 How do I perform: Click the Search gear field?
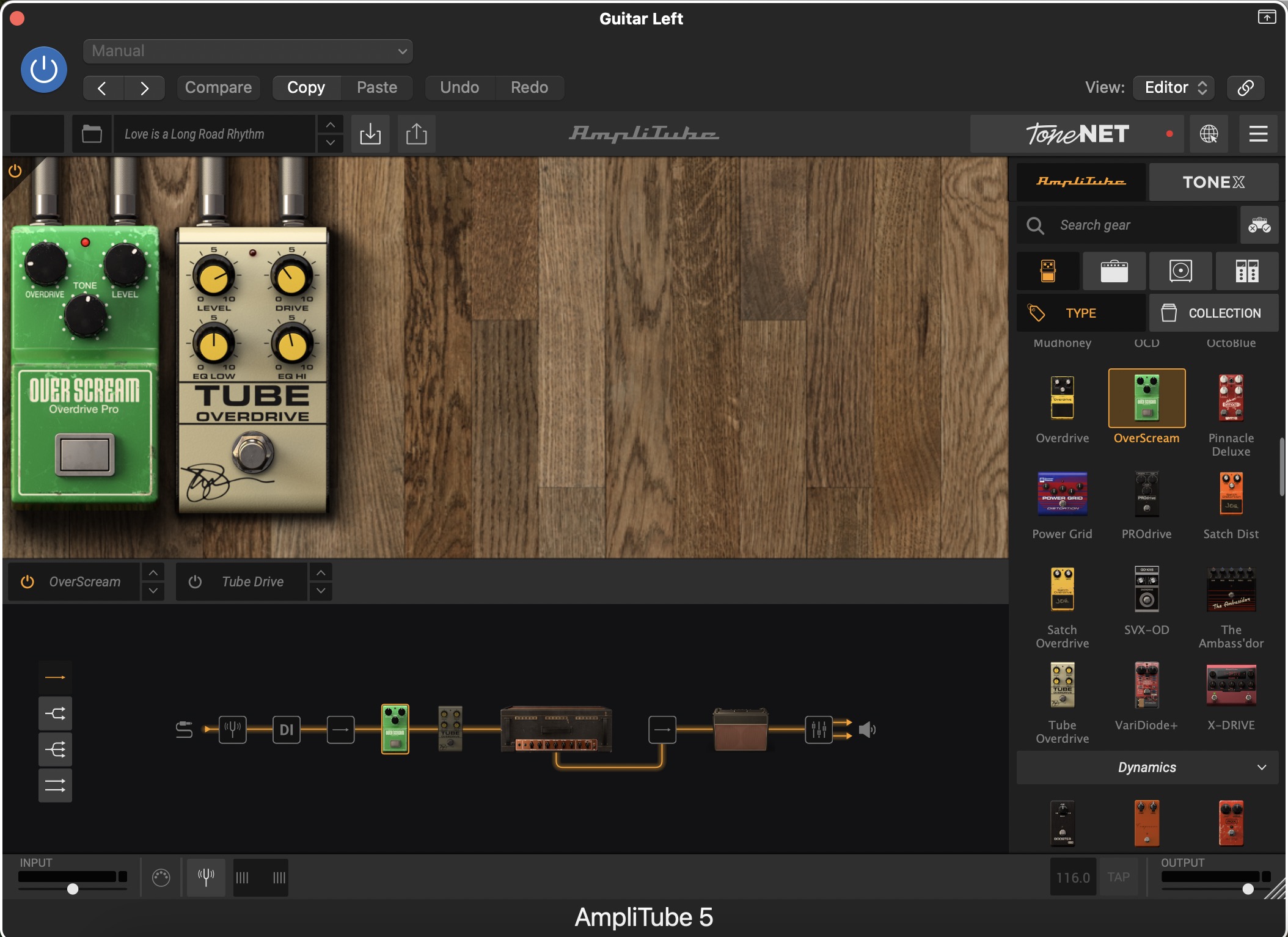1127,225
